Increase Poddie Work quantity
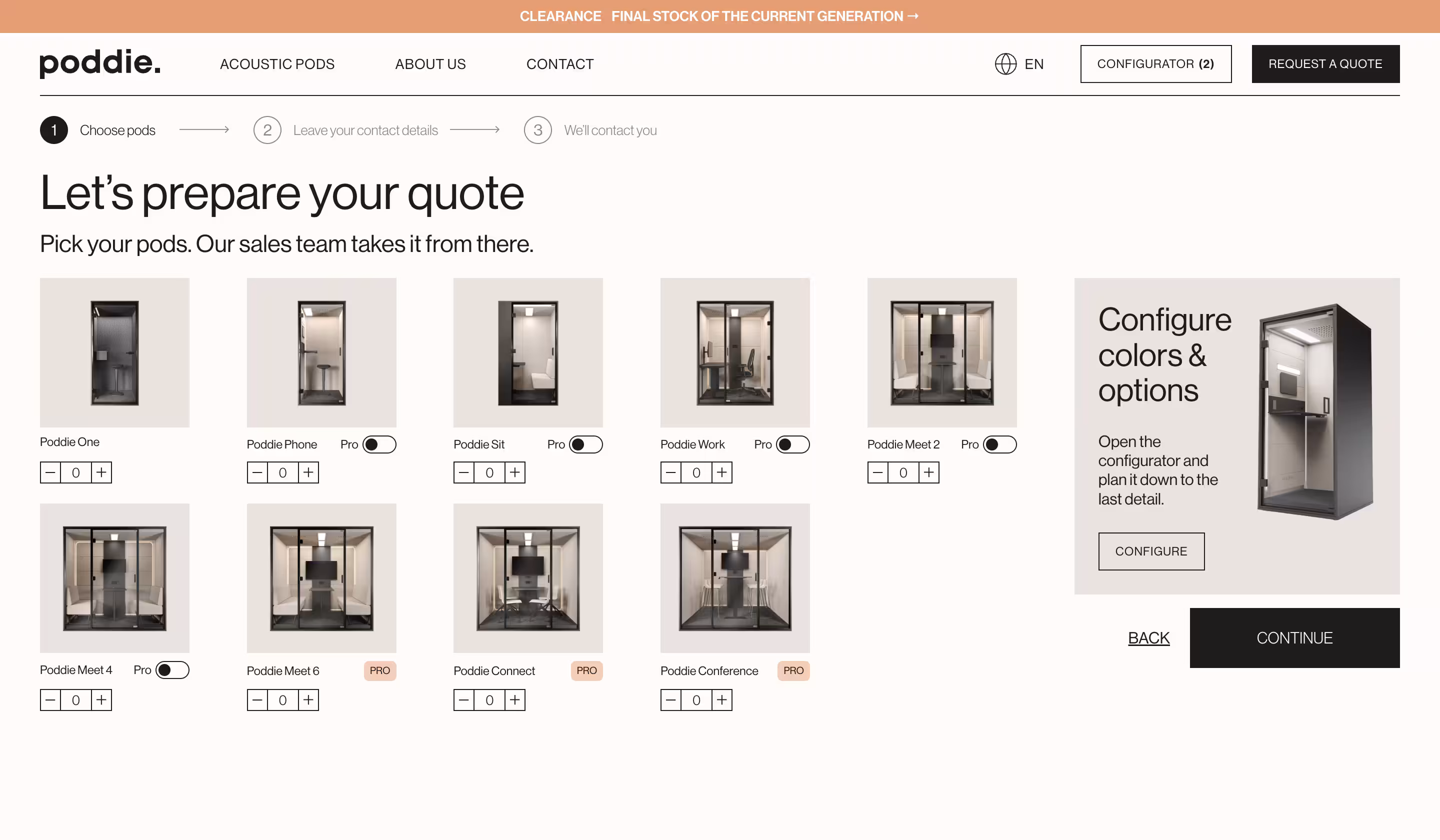The width and height of the screenshot is (1440, 840). (x=722, y=472)
